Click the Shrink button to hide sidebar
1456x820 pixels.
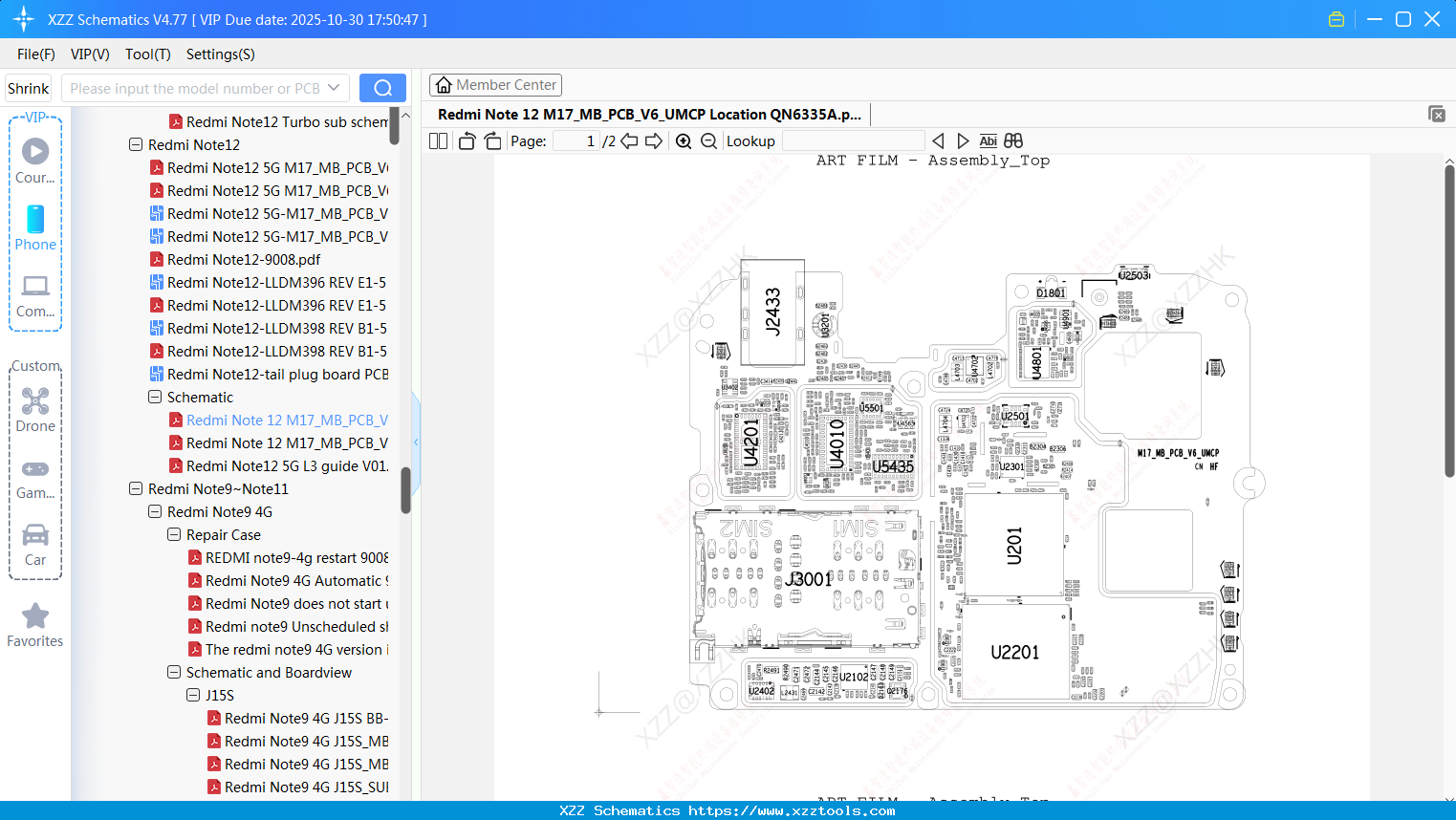[x=28, y=88]
